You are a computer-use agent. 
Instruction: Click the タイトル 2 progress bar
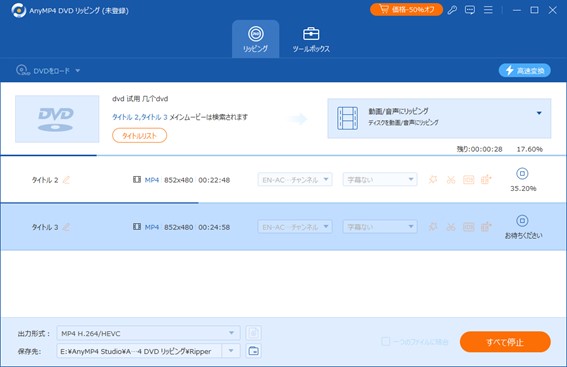coord(283,202)
